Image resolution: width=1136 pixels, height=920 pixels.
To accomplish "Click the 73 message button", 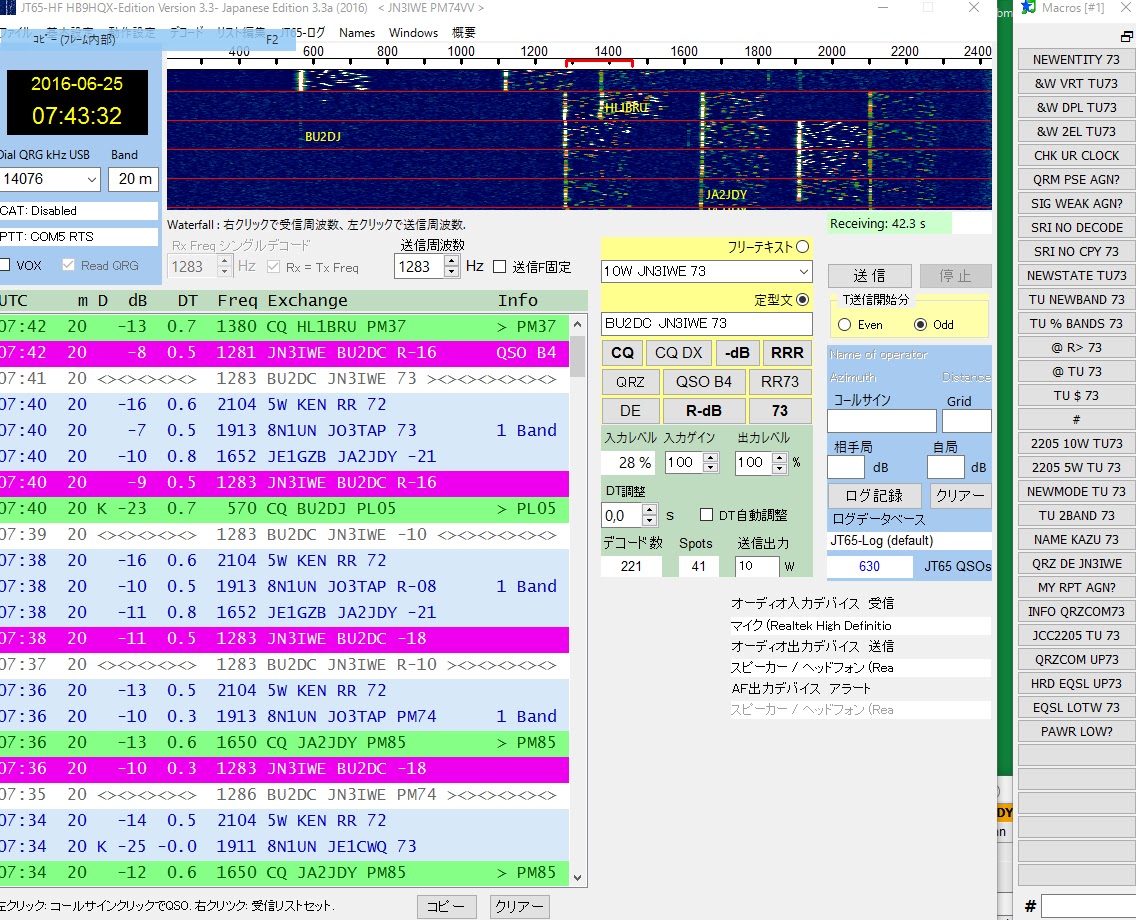I will [x=780, y=411].
